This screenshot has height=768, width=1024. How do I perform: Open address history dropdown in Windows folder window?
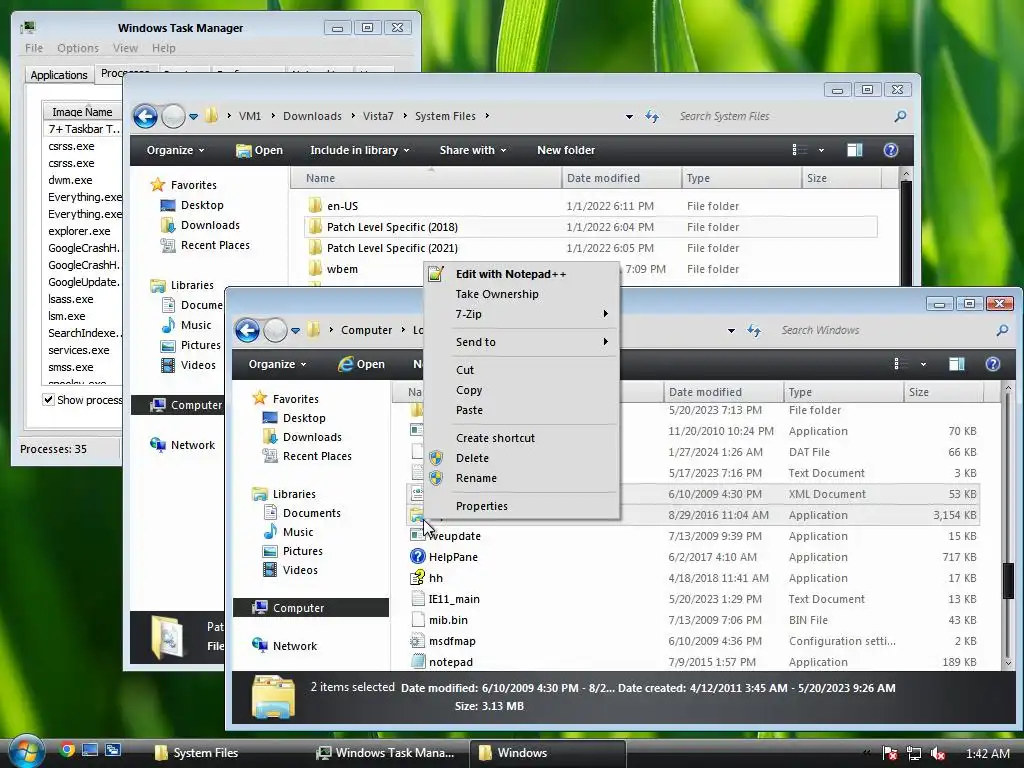click(731, 331)
